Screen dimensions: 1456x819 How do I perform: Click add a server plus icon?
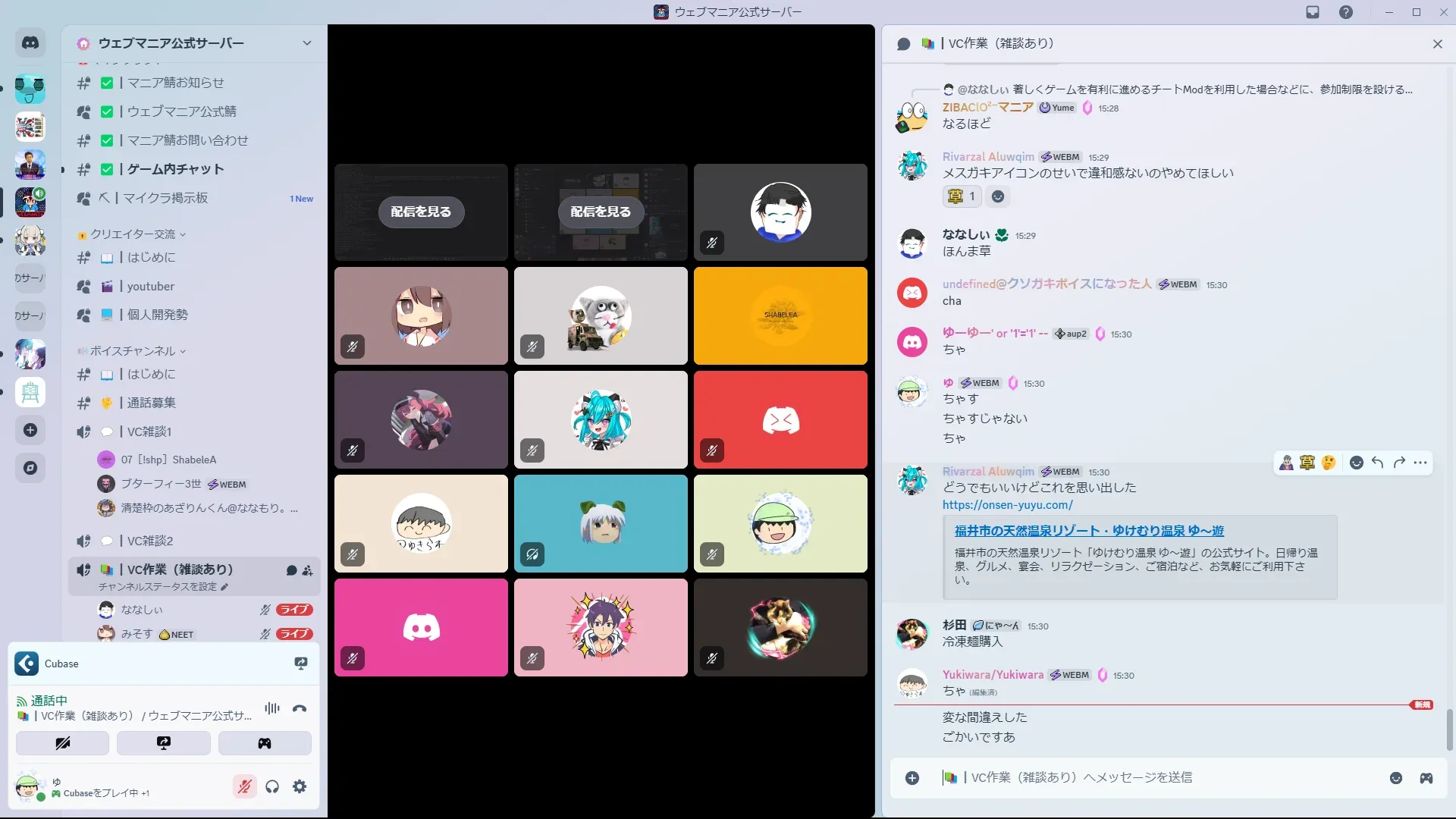click(30, 430)
